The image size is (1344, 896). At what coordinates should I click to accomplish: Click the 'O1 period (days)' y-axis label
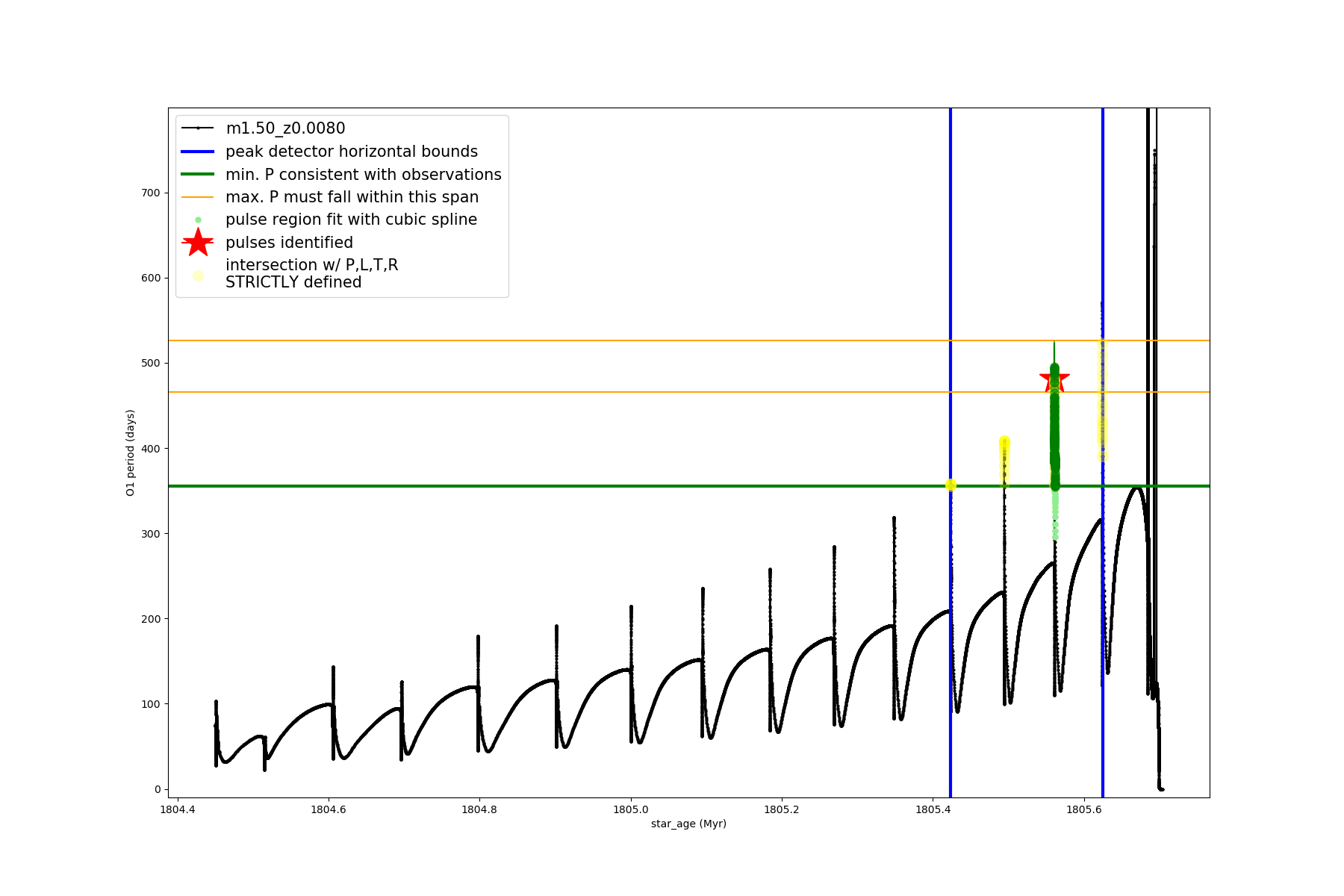click(131, 452)
